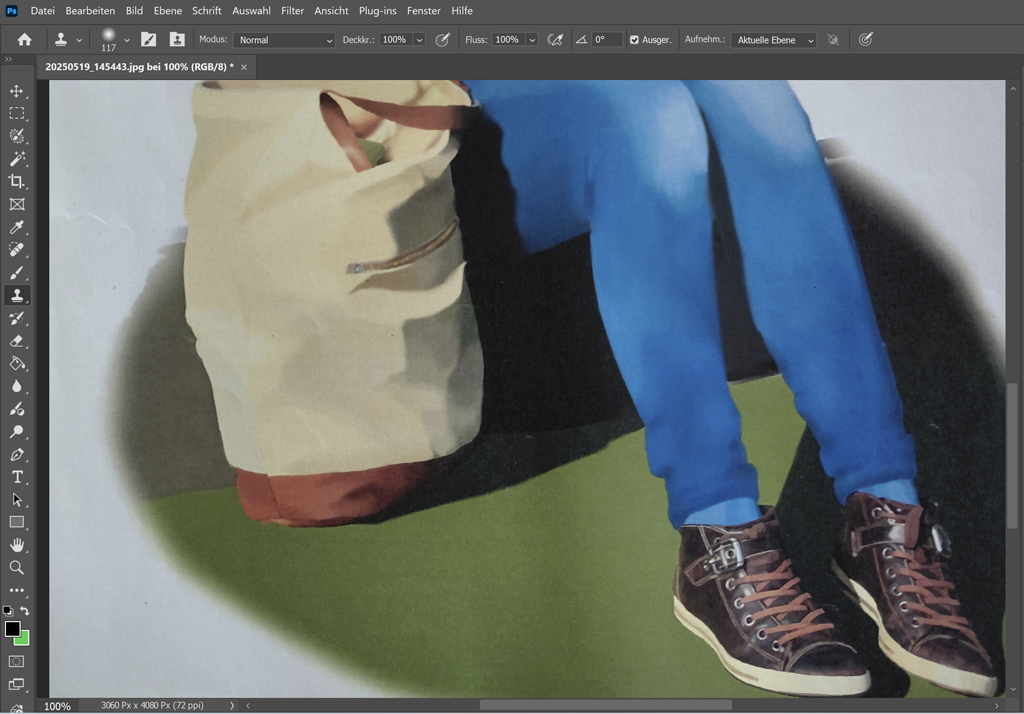1024x714 pixels.
Task: Open the brush preset picker arrow
Action: pos(126,40)
